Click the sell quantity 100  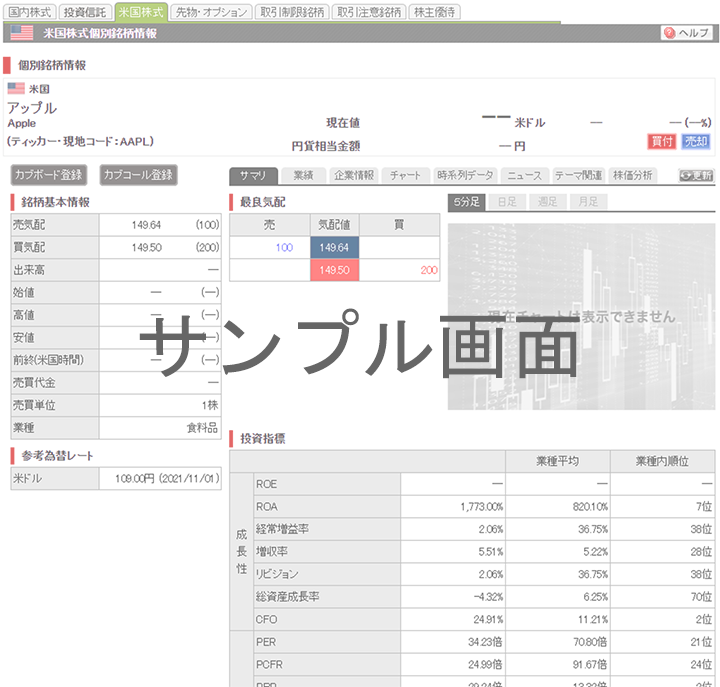click(284, 248)
